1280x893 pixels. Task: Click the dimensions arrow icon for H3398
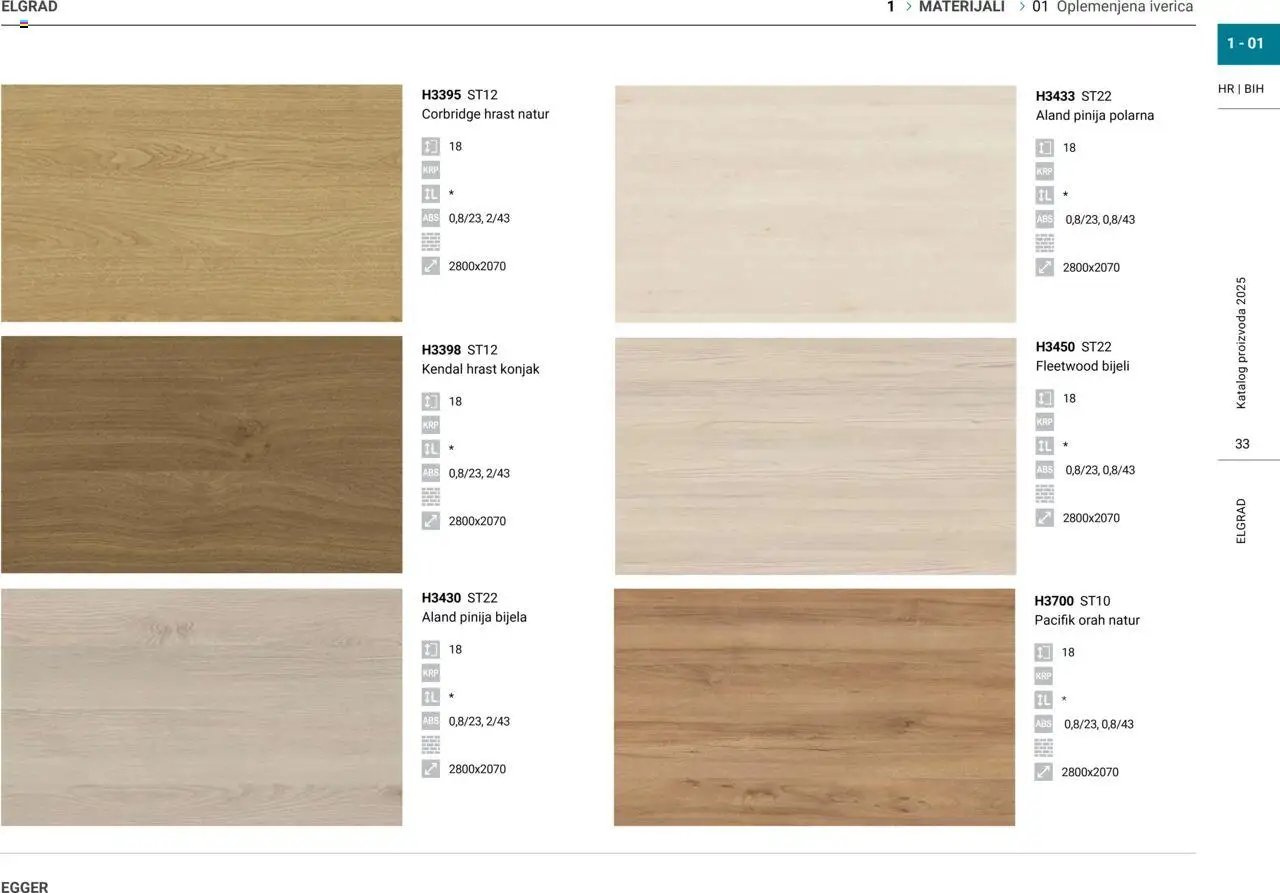431,521
